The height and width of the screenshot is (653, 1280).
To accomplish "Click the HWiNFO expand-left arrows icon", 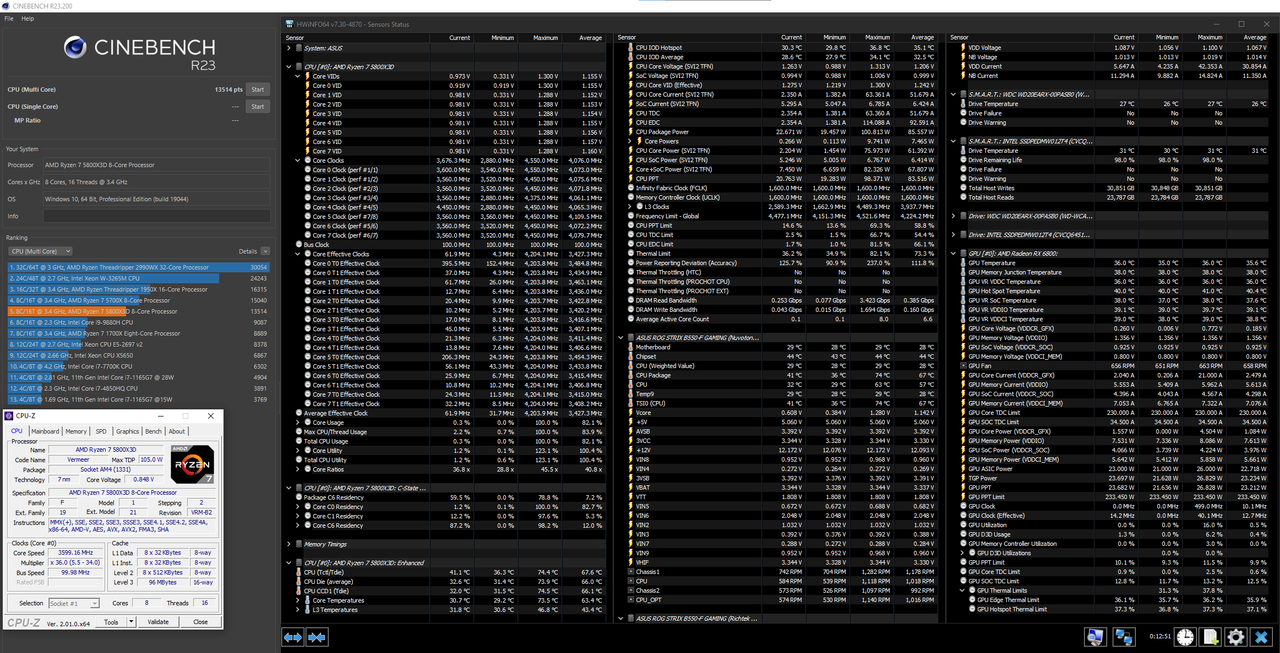I will [293, 636].
